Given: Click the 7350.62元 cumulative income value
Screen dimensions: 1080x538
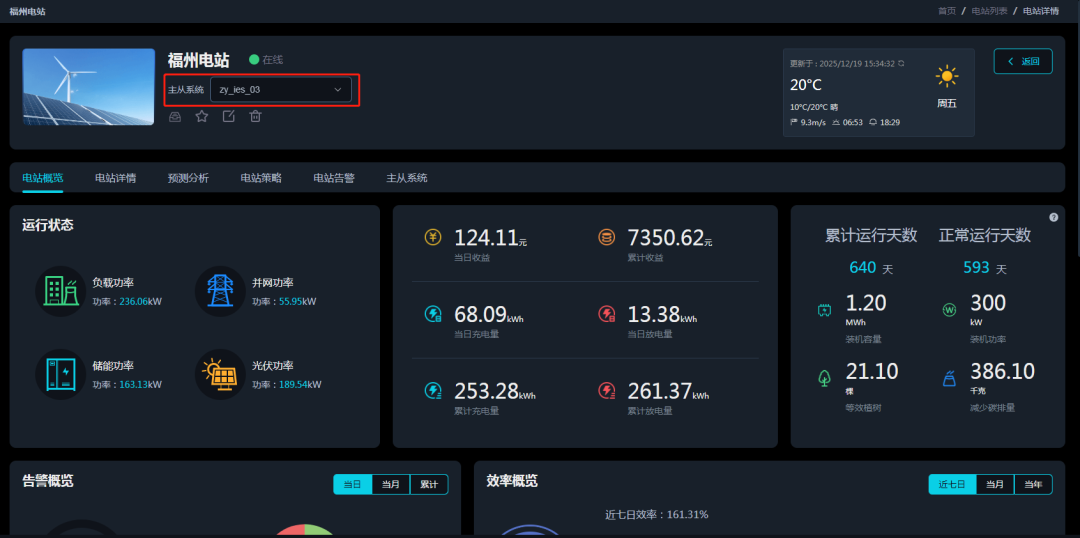Looking at the screenshot, I should (669, 238).
